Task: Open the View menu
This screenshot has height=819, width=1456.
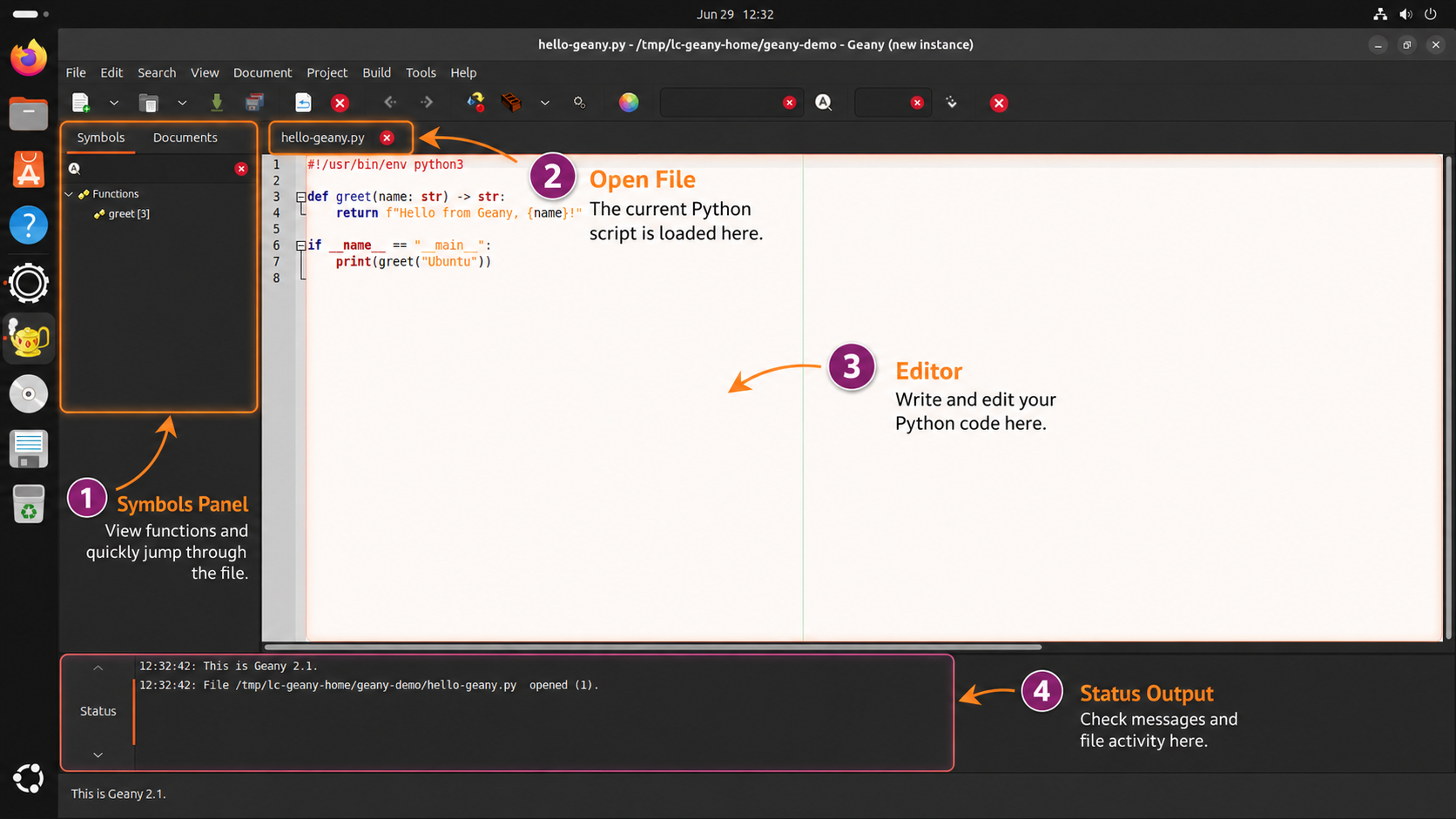Action: click(205, 72)
